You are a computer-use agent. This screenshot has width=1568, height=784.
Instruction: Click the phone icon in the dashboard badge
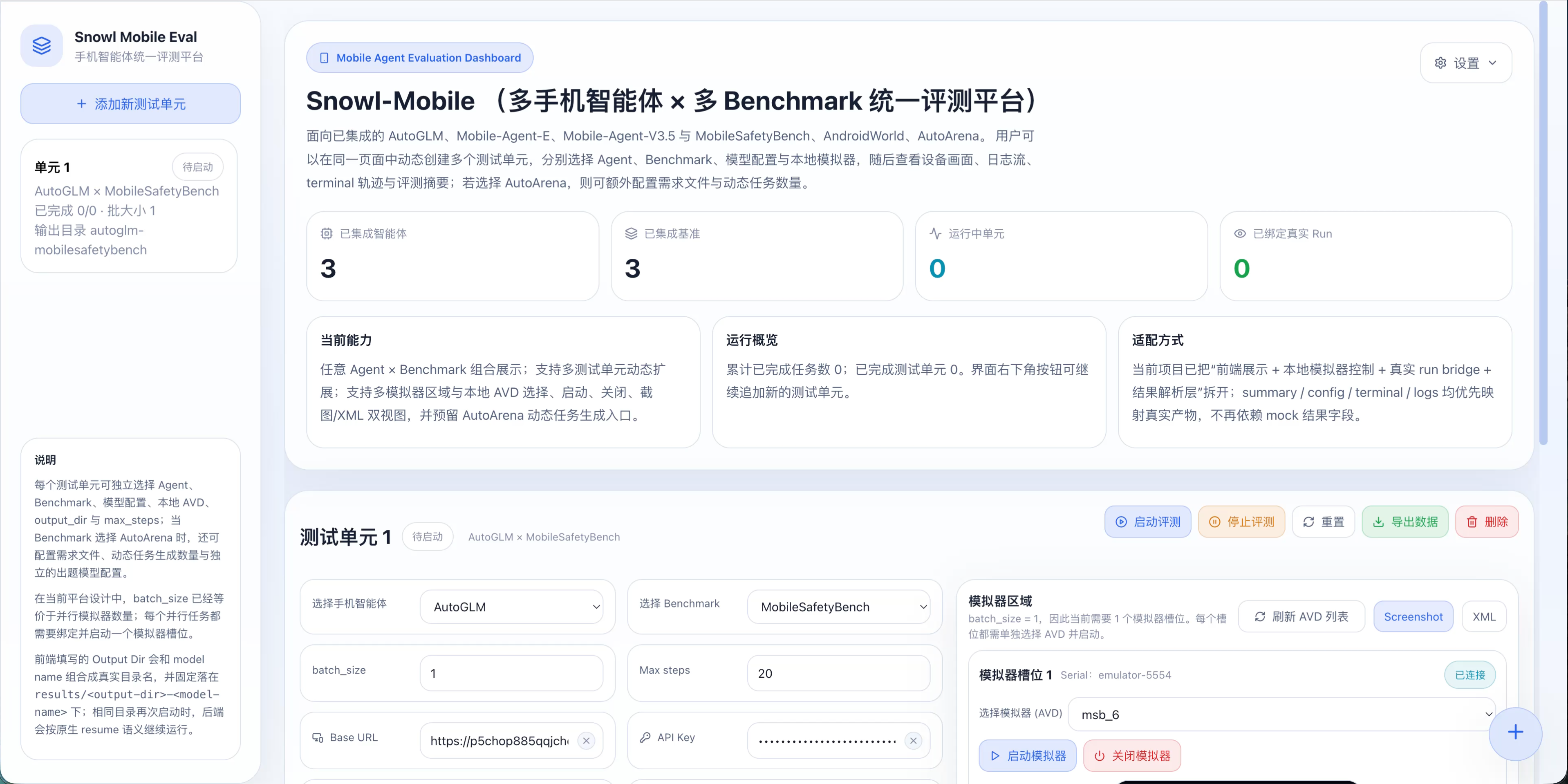point(325,58)
